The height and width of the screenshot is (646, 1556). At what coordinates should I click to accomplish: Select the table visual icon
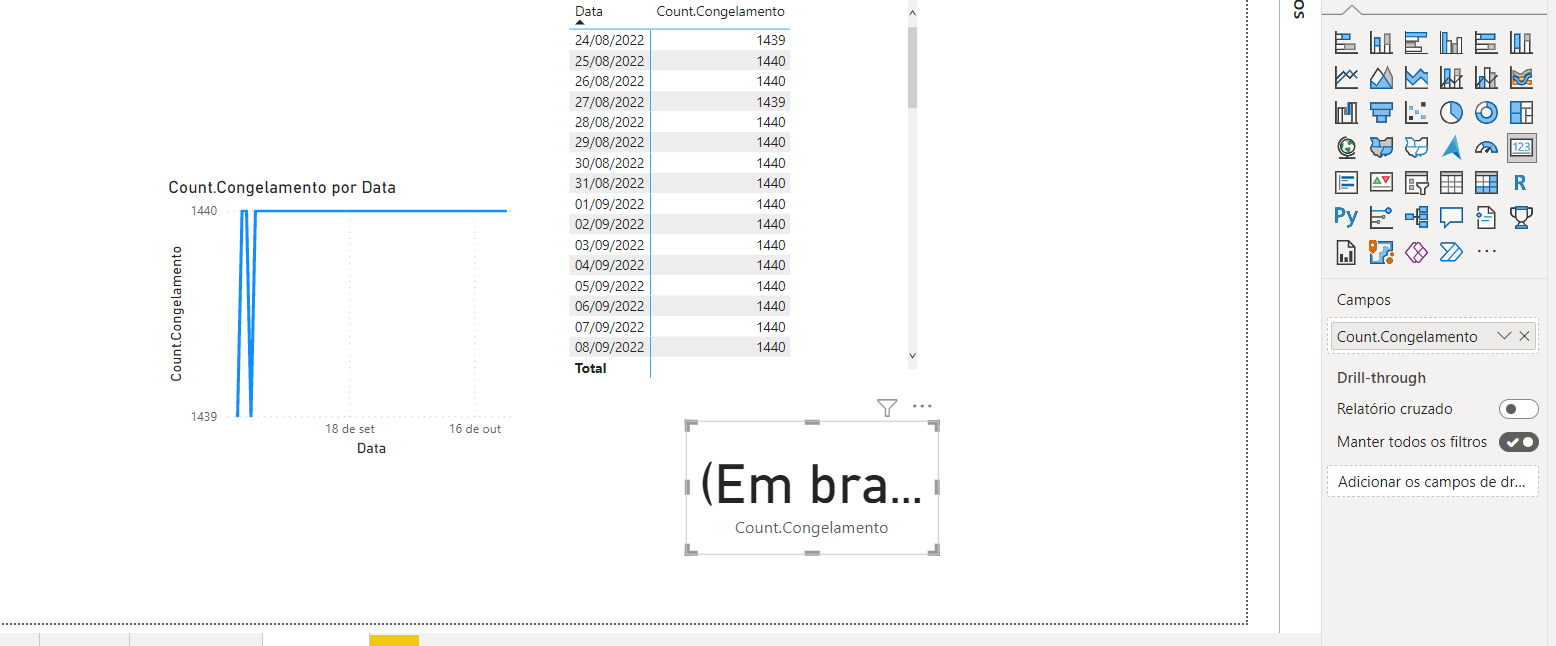click(x=1451, y=183)
